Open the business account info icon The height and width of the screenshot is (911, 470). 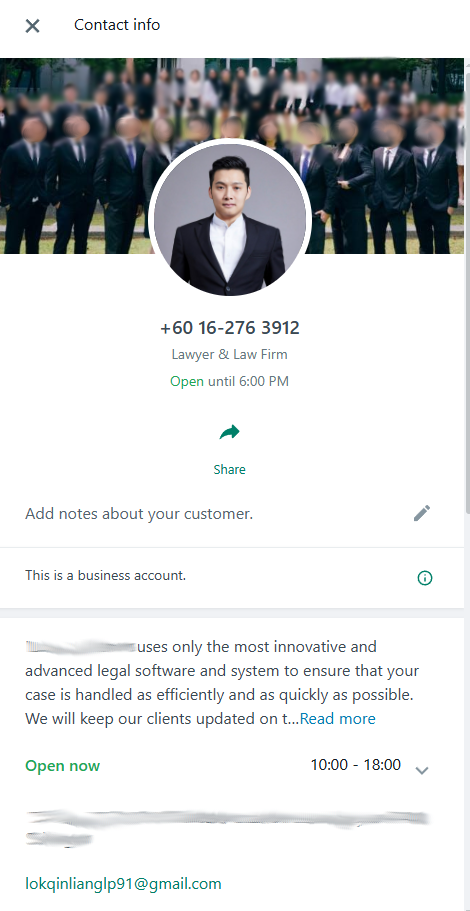pyautogui.click(x=425, y=578)
